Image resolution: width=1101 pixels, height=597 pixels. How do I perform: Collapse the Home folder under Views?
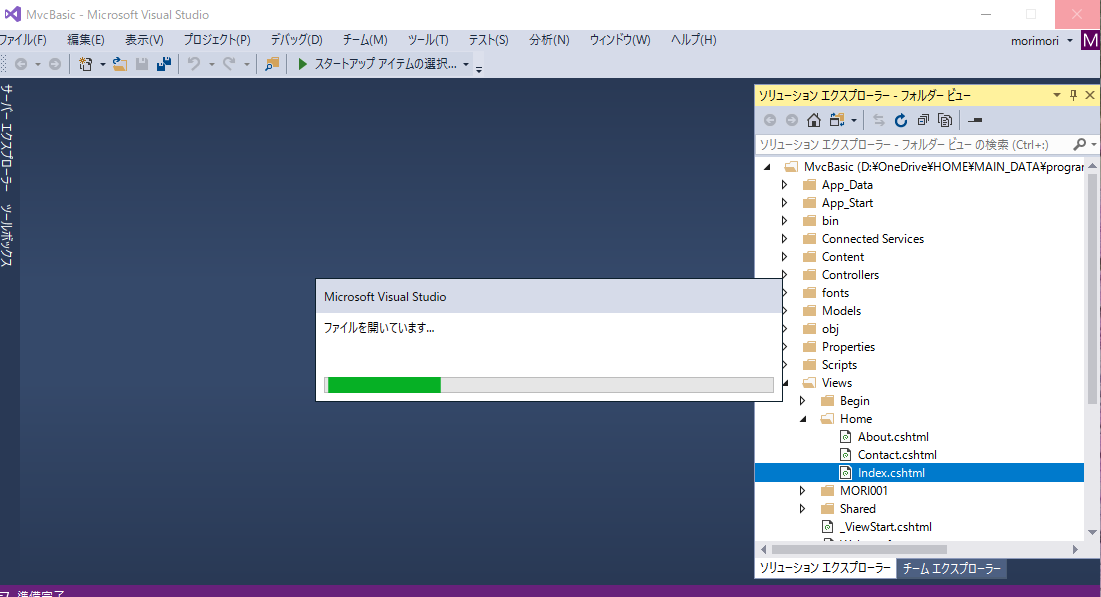tap(803, 419)
